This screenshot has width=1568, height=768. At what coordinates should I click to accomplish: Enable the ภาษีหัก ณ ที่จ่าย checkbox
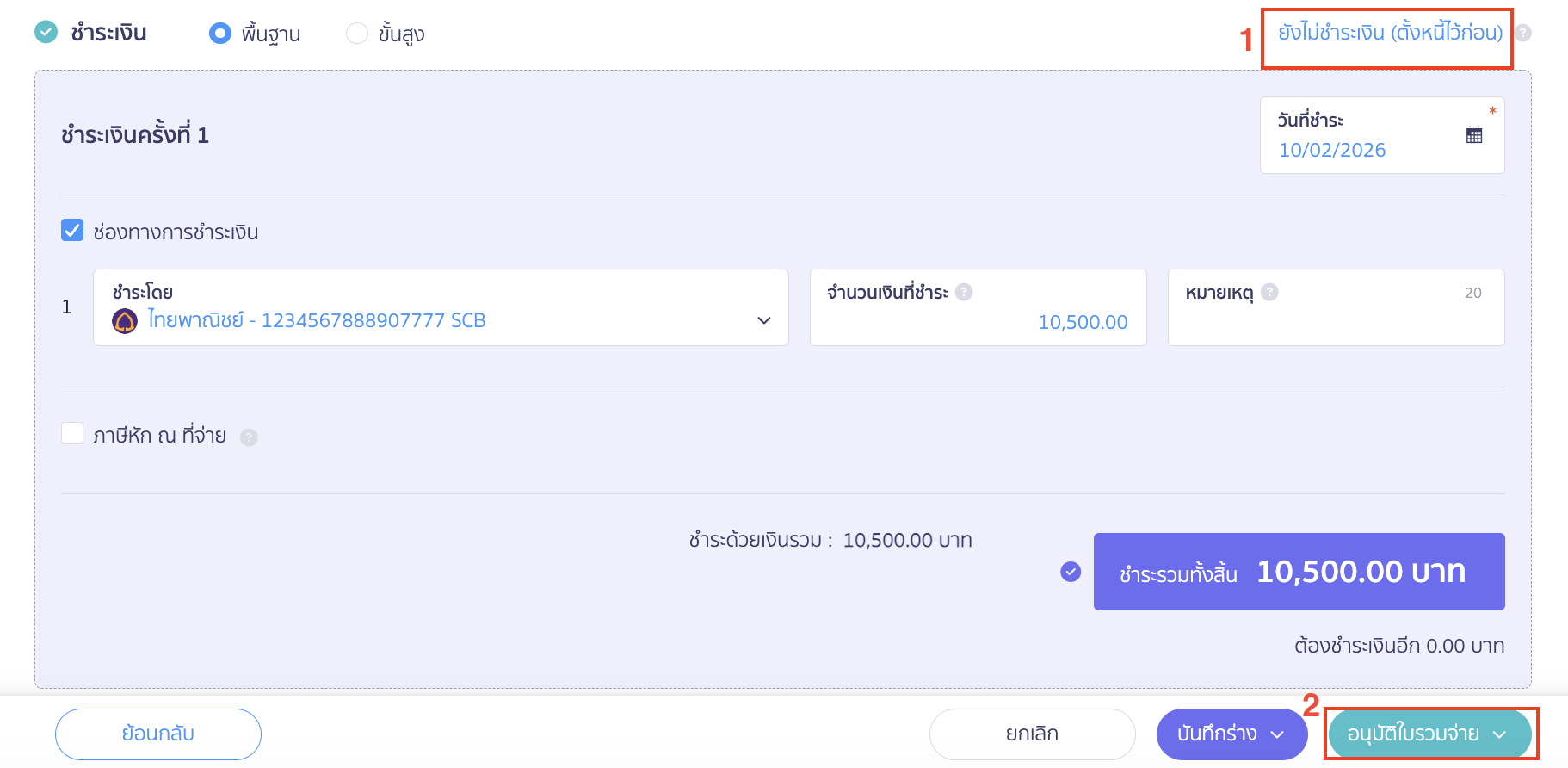click(71, 433)
